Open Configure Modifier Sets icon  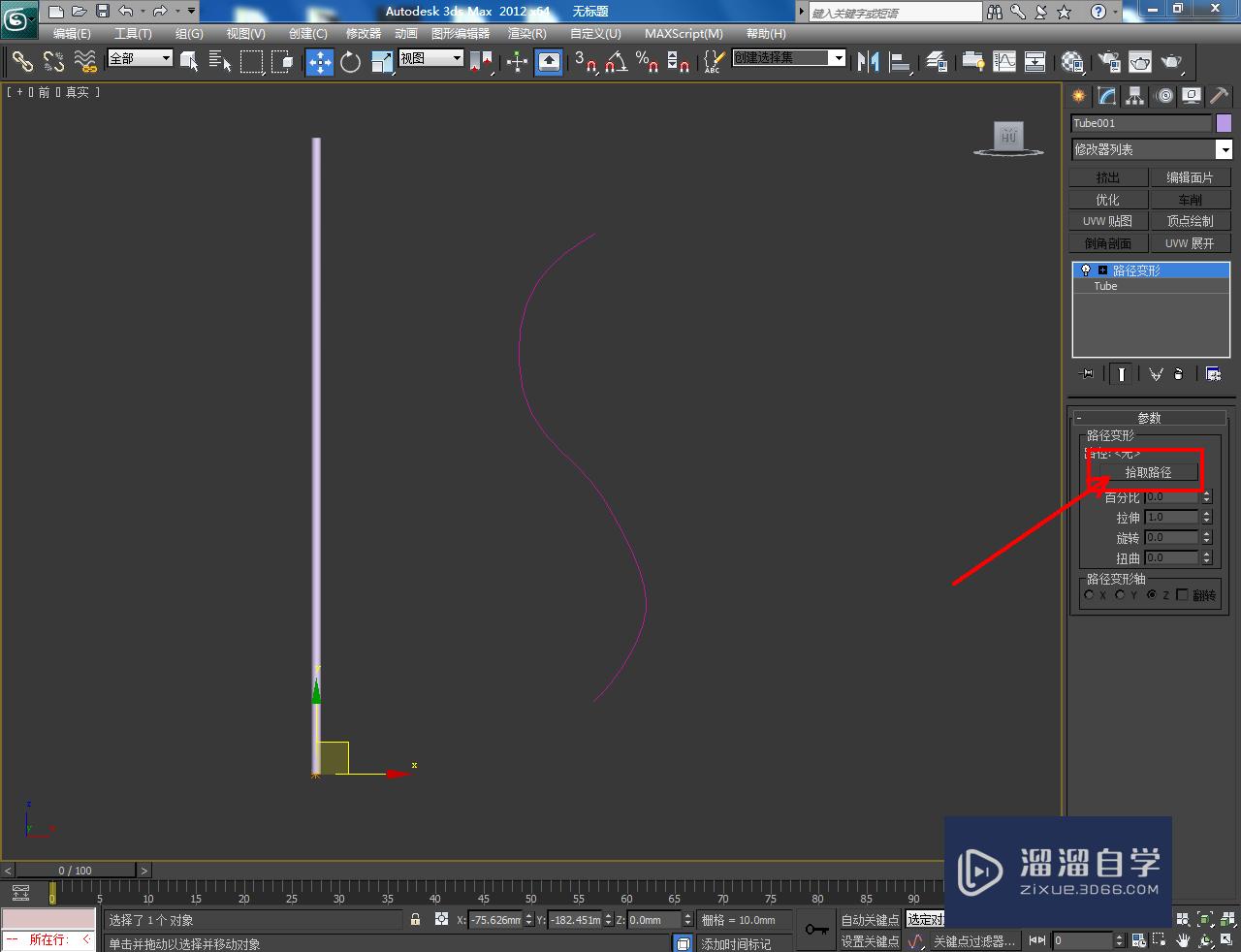pyautogui.click(x=1214, y=373)
